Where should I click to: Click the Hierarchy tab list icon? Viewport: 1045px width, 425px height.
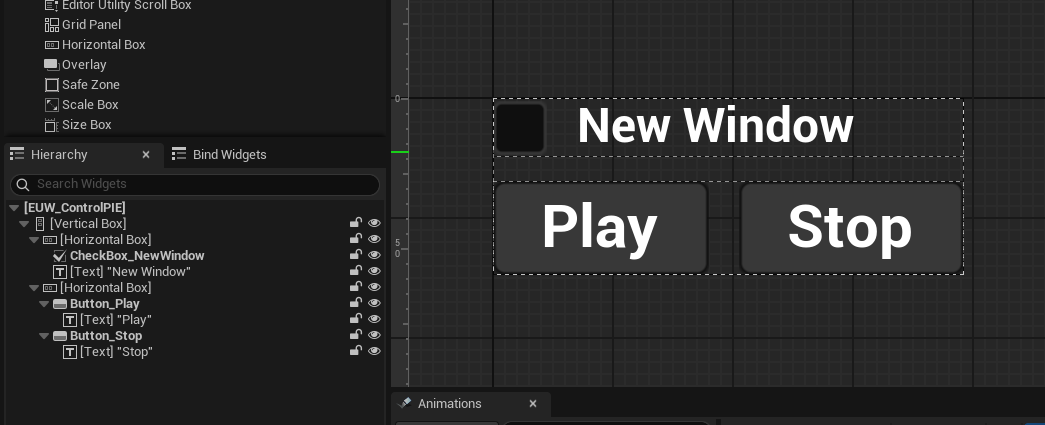click(17, 155)
